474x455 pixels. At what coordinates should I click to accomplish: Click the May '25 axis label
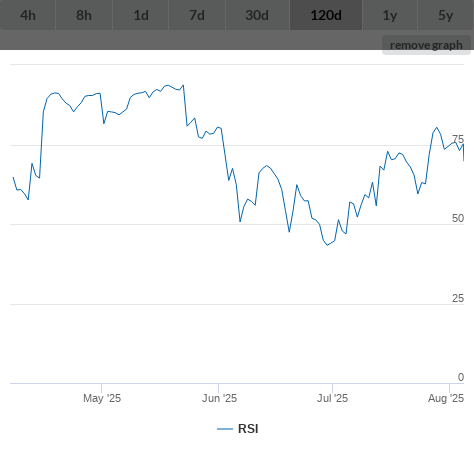102,398
